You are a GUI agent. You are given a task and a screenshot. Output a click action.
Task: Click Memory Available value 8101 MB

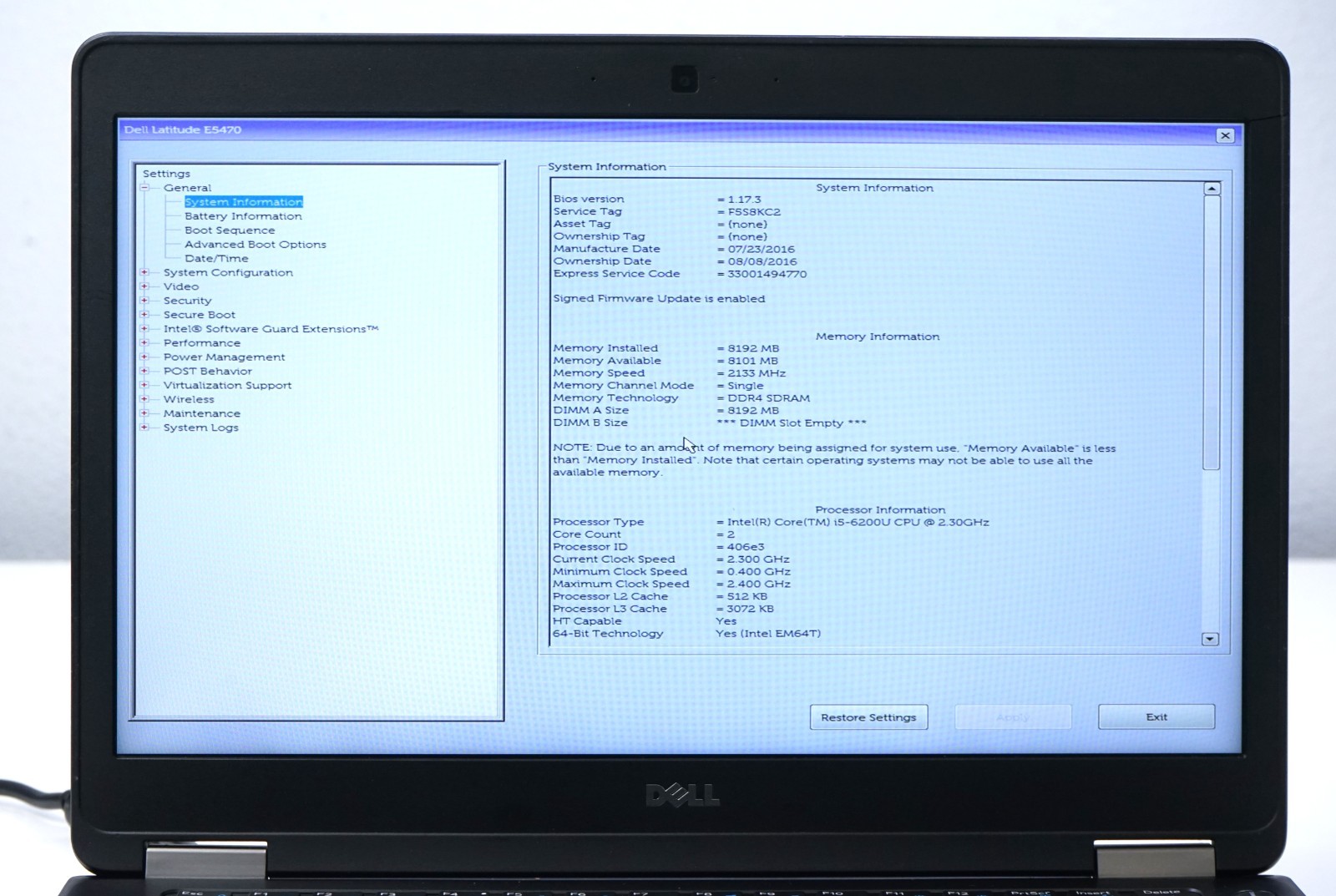click(751, 361)
